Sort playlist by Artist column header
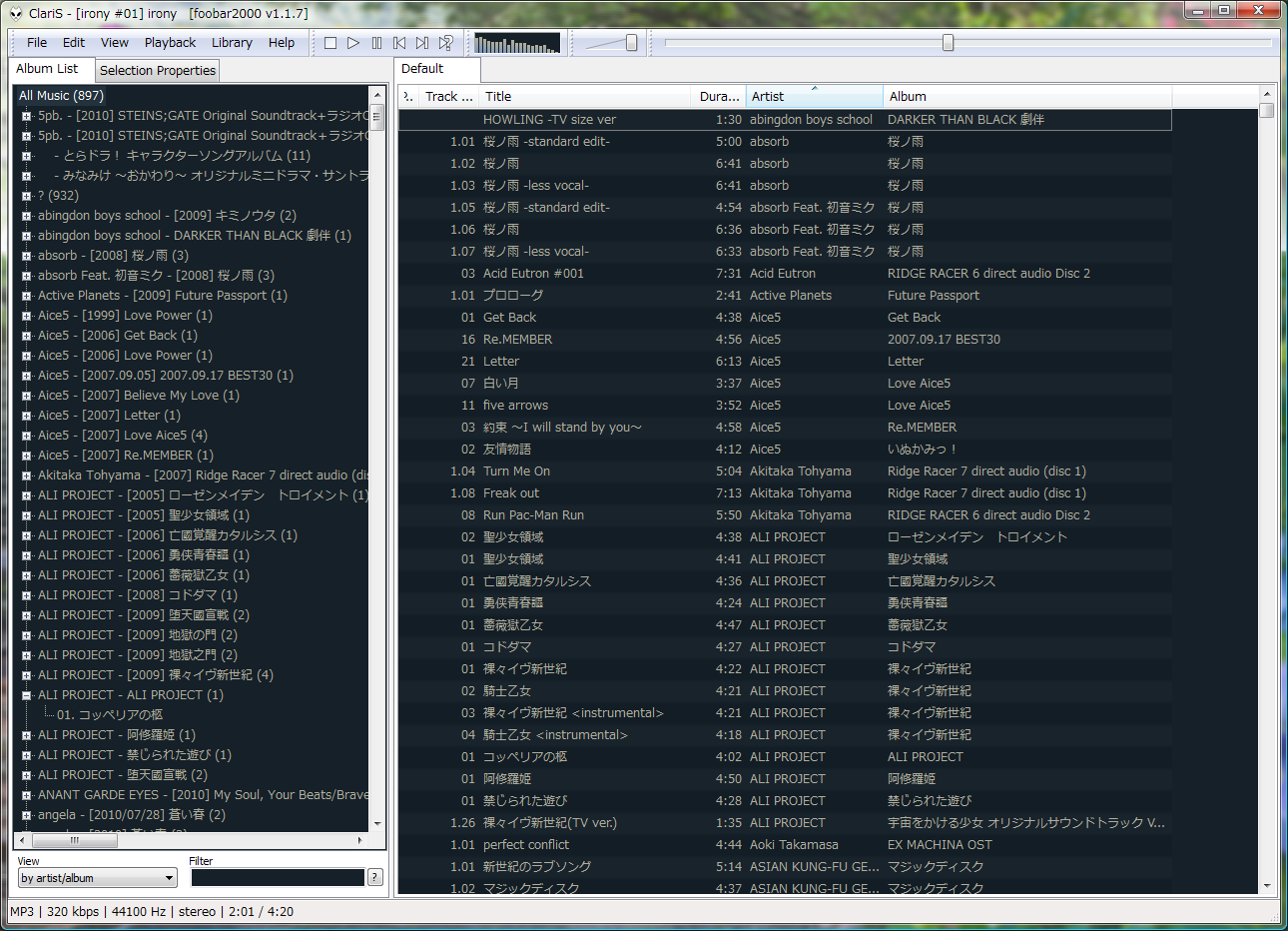The height and width of the screenshot is (931, 1288). (815, 97)
